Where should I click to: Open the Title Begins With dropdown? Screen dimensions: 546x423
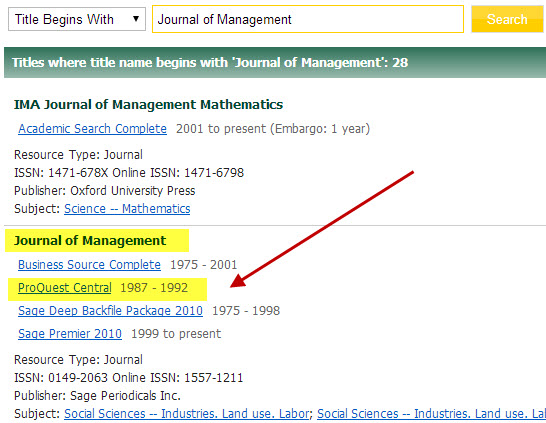(x=77, y=19)
